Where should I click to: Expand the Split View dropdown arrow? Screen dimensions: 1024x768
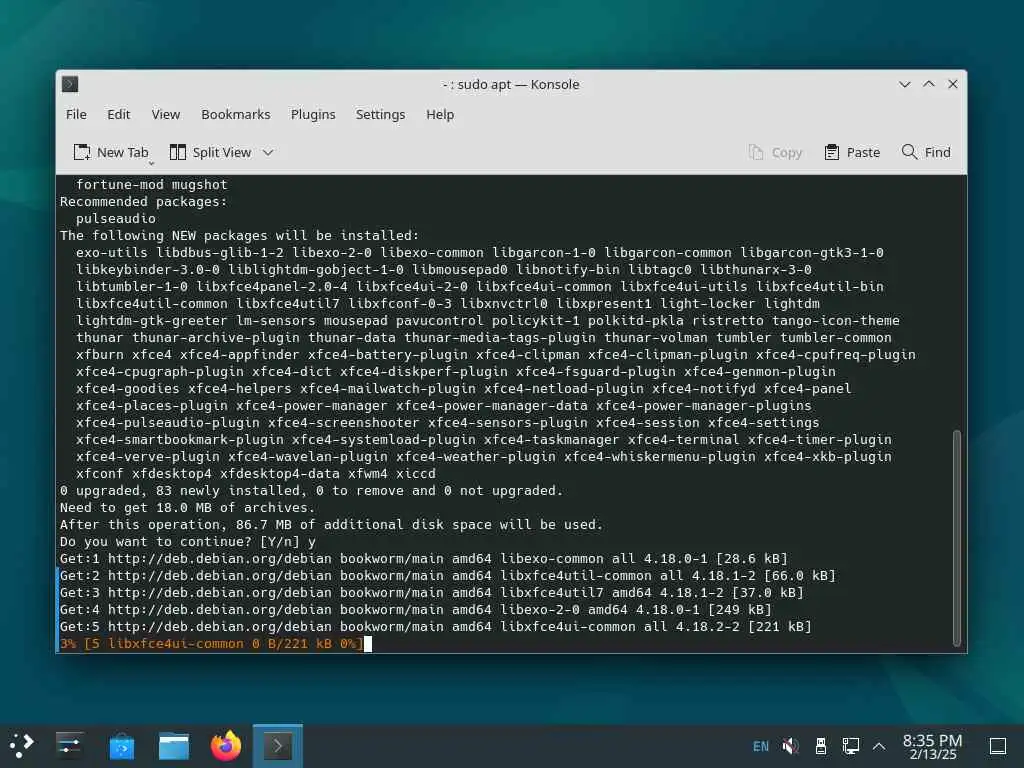pyautogui.click(x=268, y=153)
